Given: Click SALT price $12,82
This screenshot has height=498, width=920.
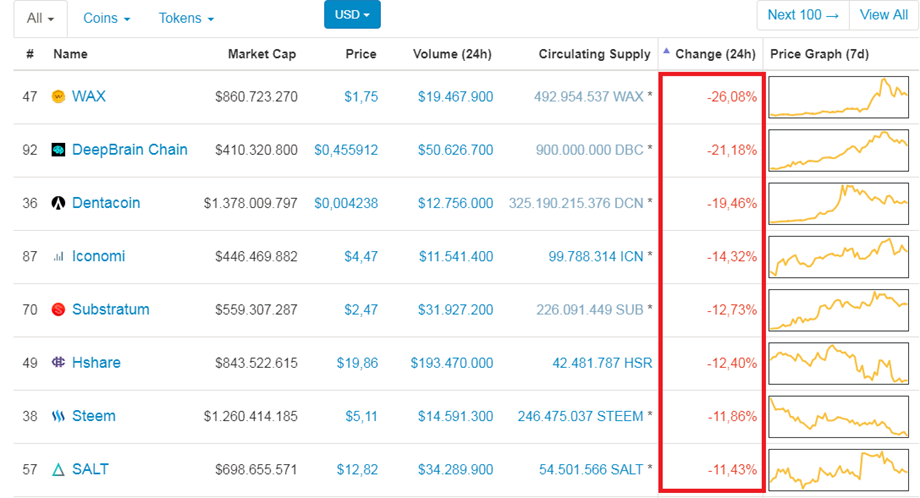Looking at the screenshot, I should 357,470.
